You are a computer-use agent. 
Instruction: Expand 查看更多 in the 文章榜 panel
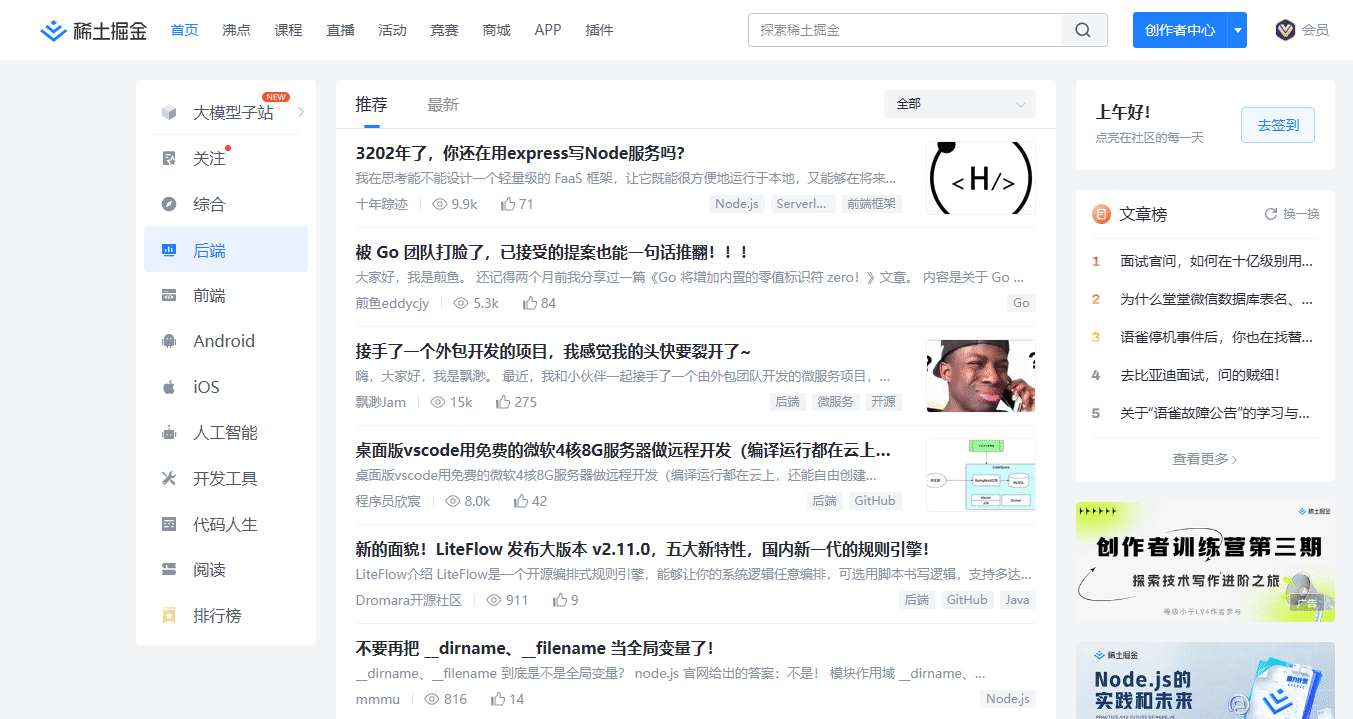coord(1205,459)
